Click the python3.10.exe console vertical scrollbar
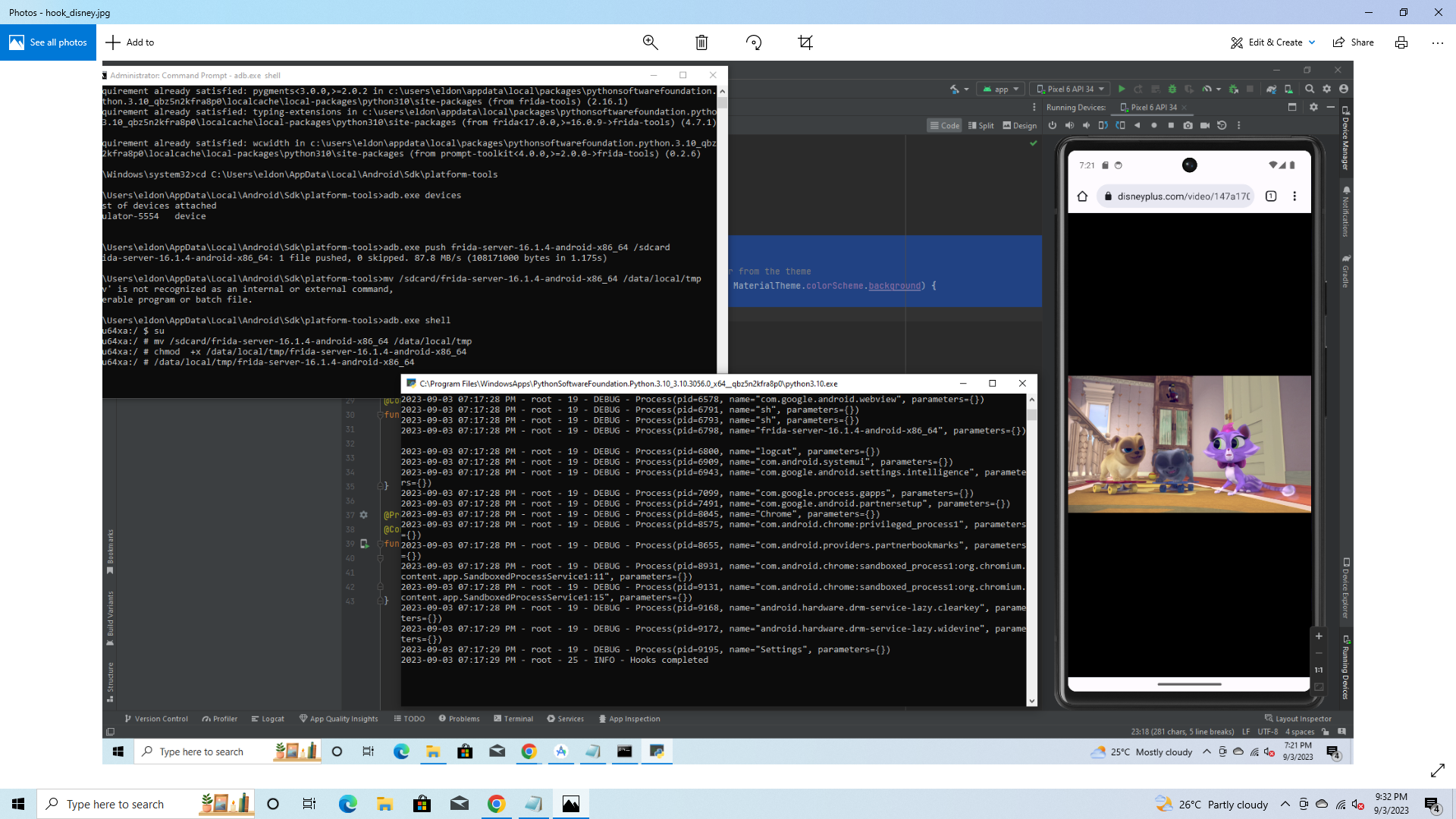Screen dimensions: 1456x819 pyautogui.click(x=1031, y=550)
